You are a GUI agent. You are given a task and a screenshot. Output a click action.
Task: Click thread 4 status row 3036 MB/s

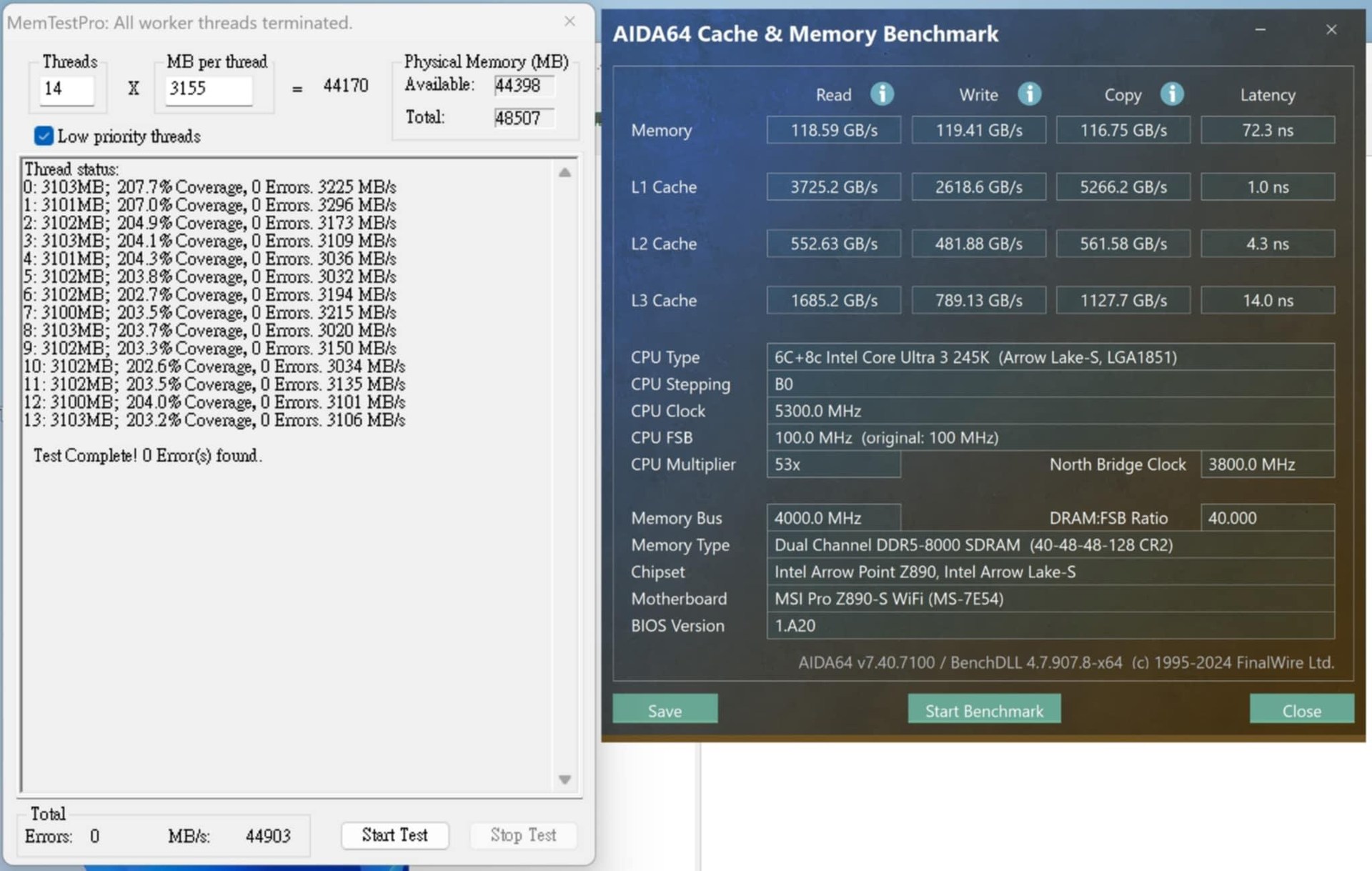(x=209, y=259)
